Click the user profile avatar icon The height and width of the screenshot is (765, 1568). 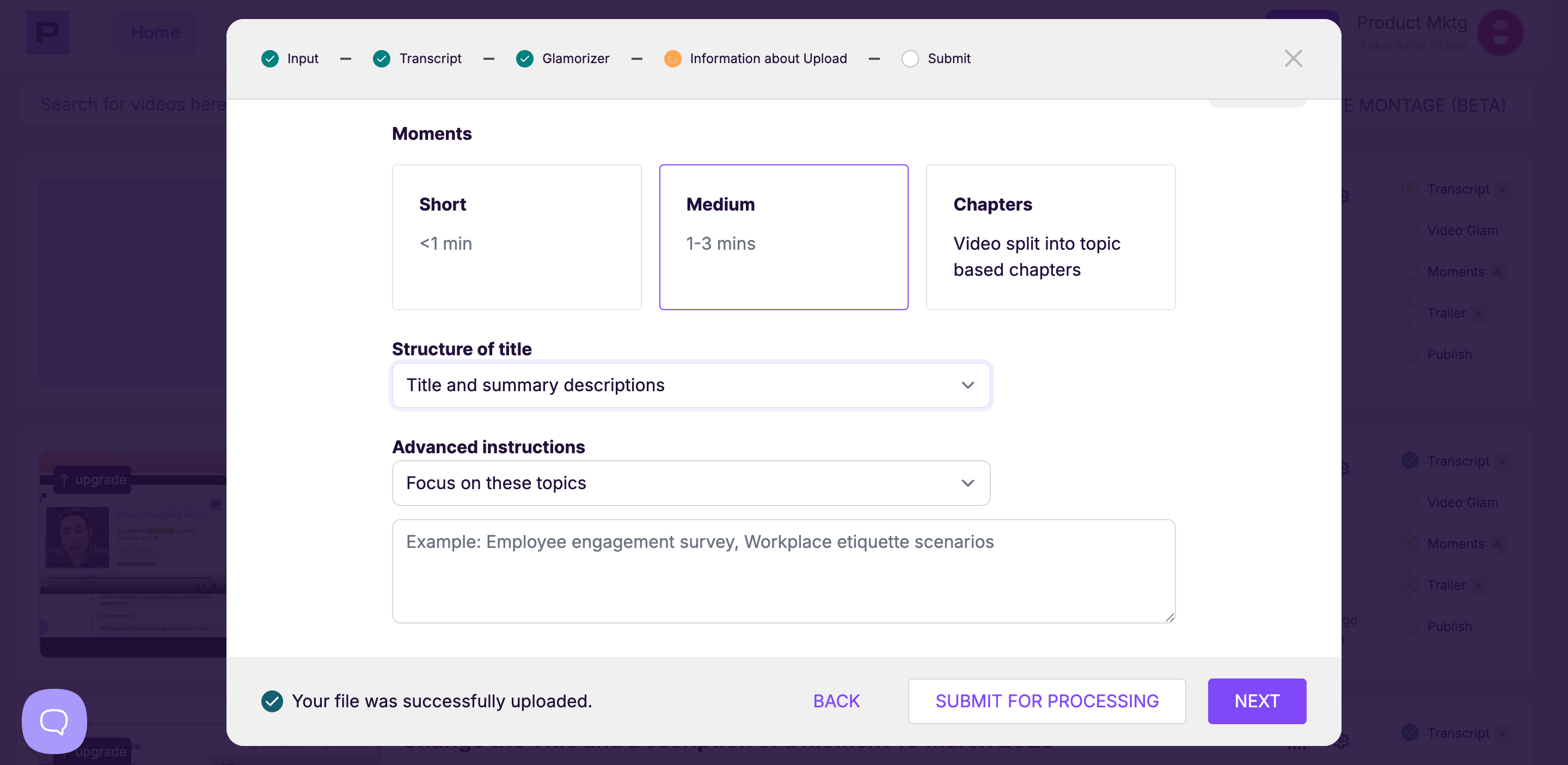pyautogui.click(x=1500, y=33)
